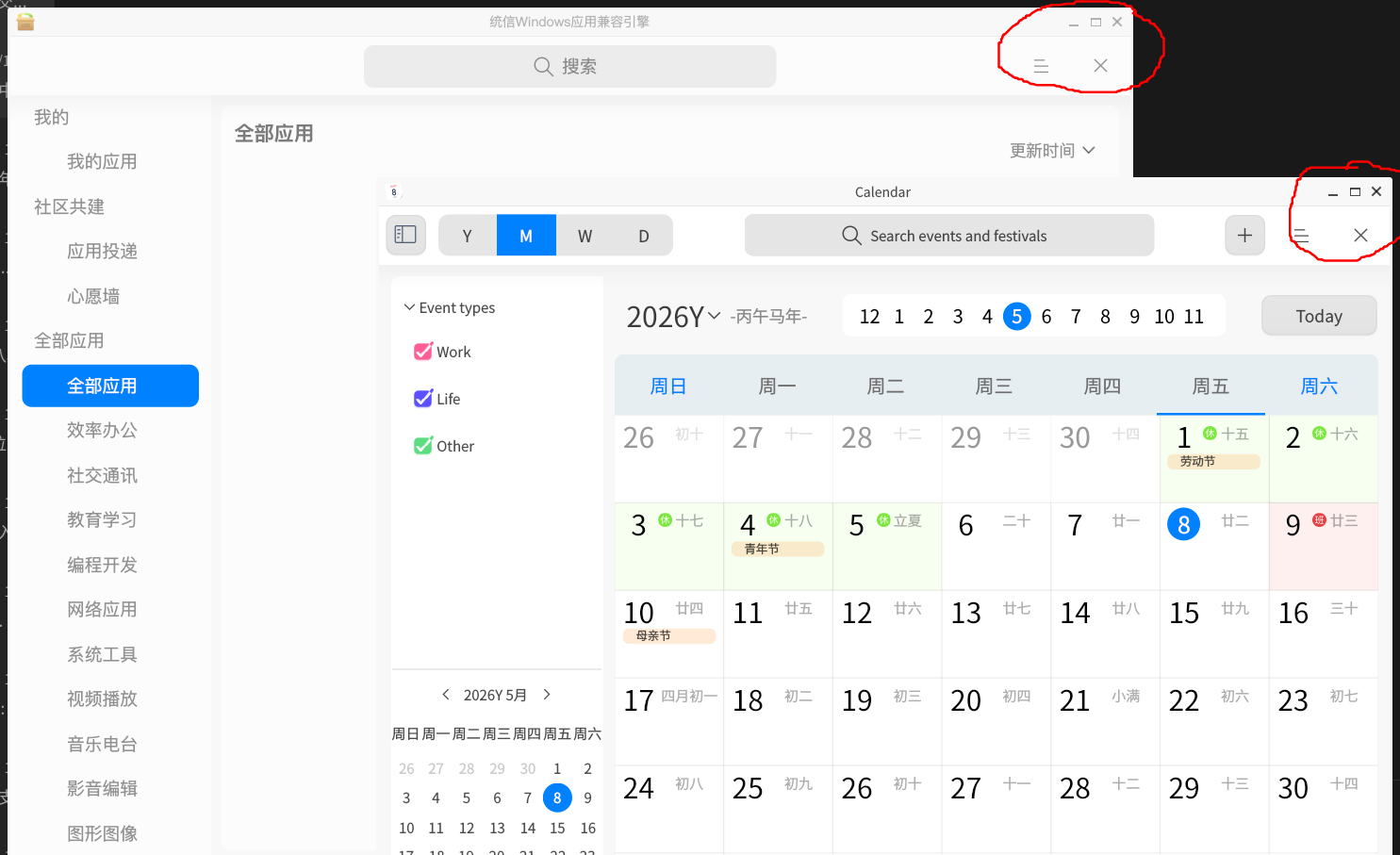Select month 11 in month strip

(1194, 317)
